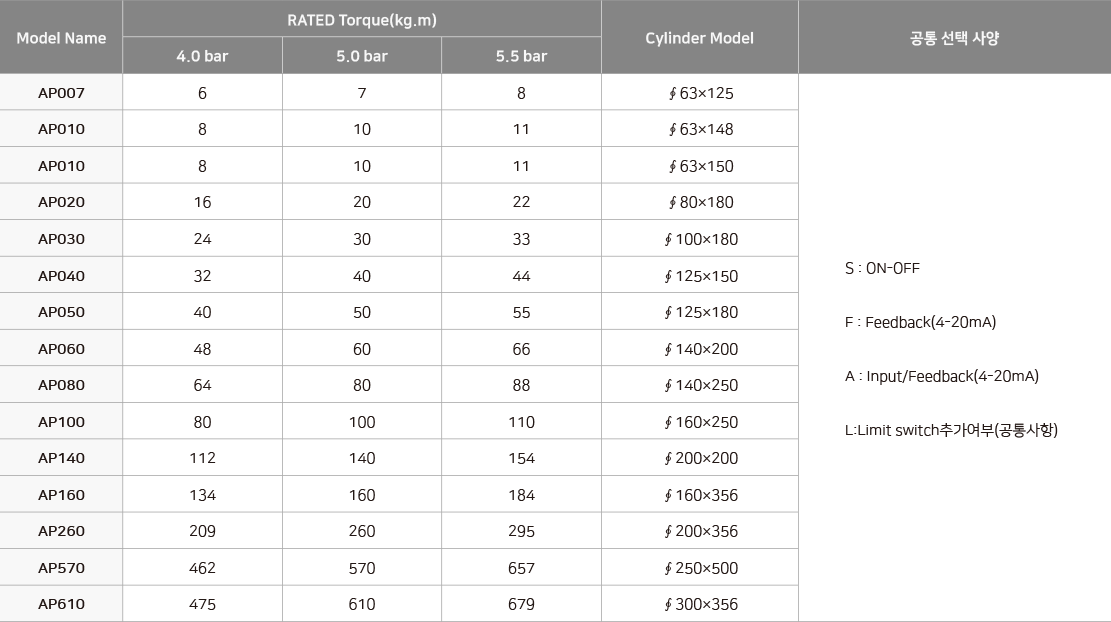
Task: Click the S : ON-OFF option text
Action: click(x=882, y=268)
